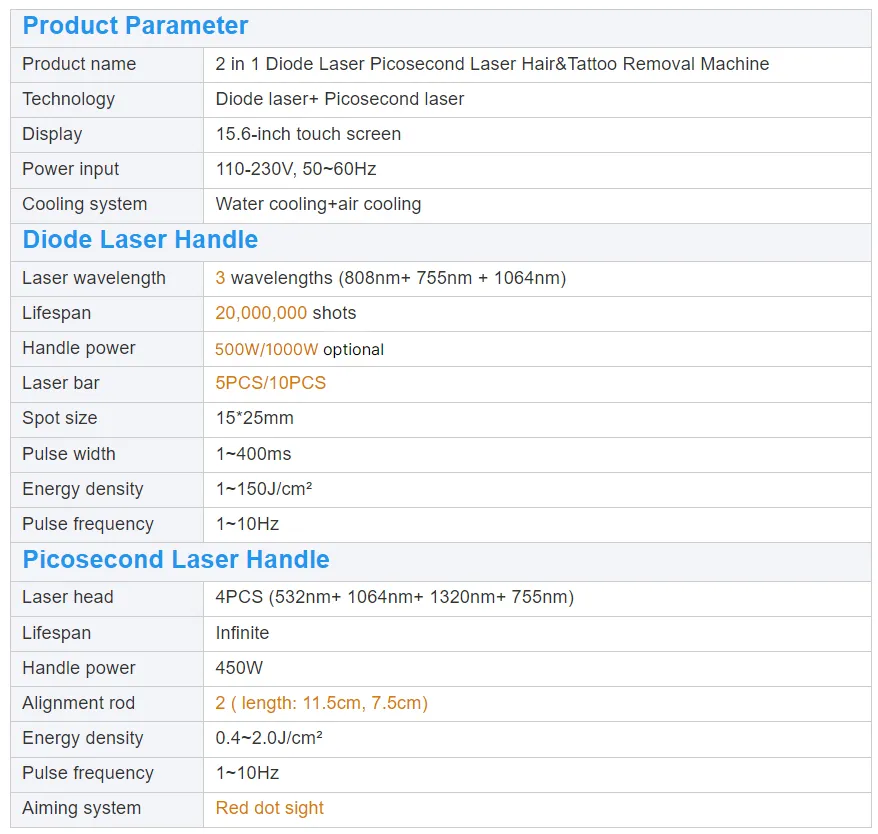This screenshot has height=834, width=878.
Task: Click the Cooling system row label
Action: click(x=85, y=204)
